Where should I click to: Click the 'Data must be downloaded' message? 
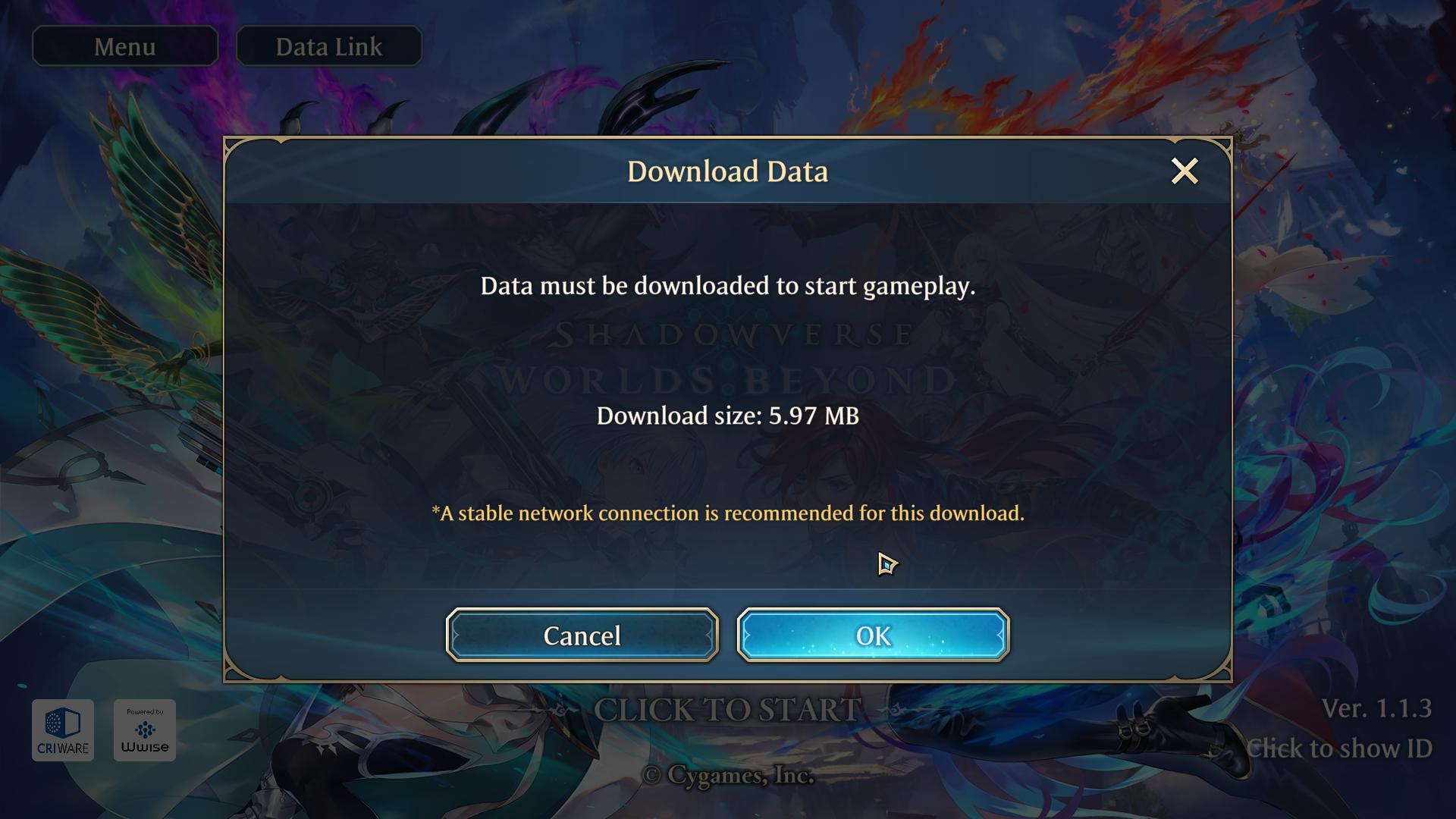(727, 286)
